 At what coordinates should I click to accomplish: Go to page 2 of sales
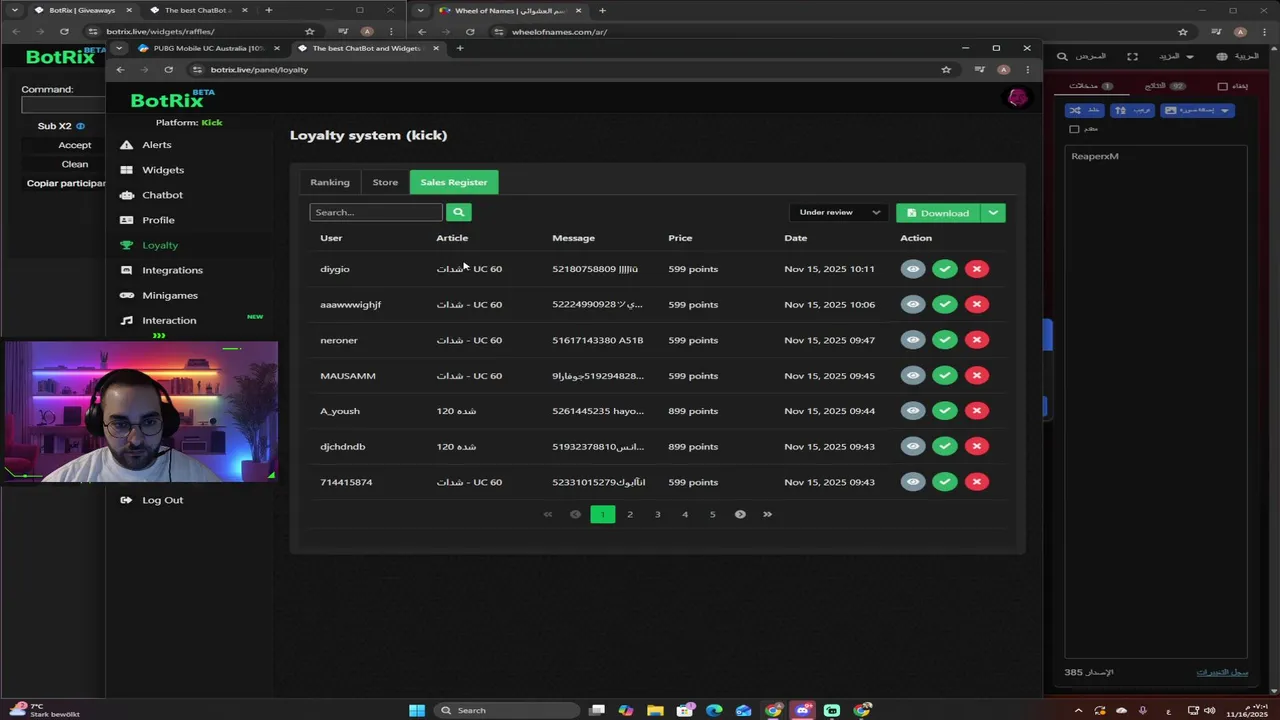630,514
